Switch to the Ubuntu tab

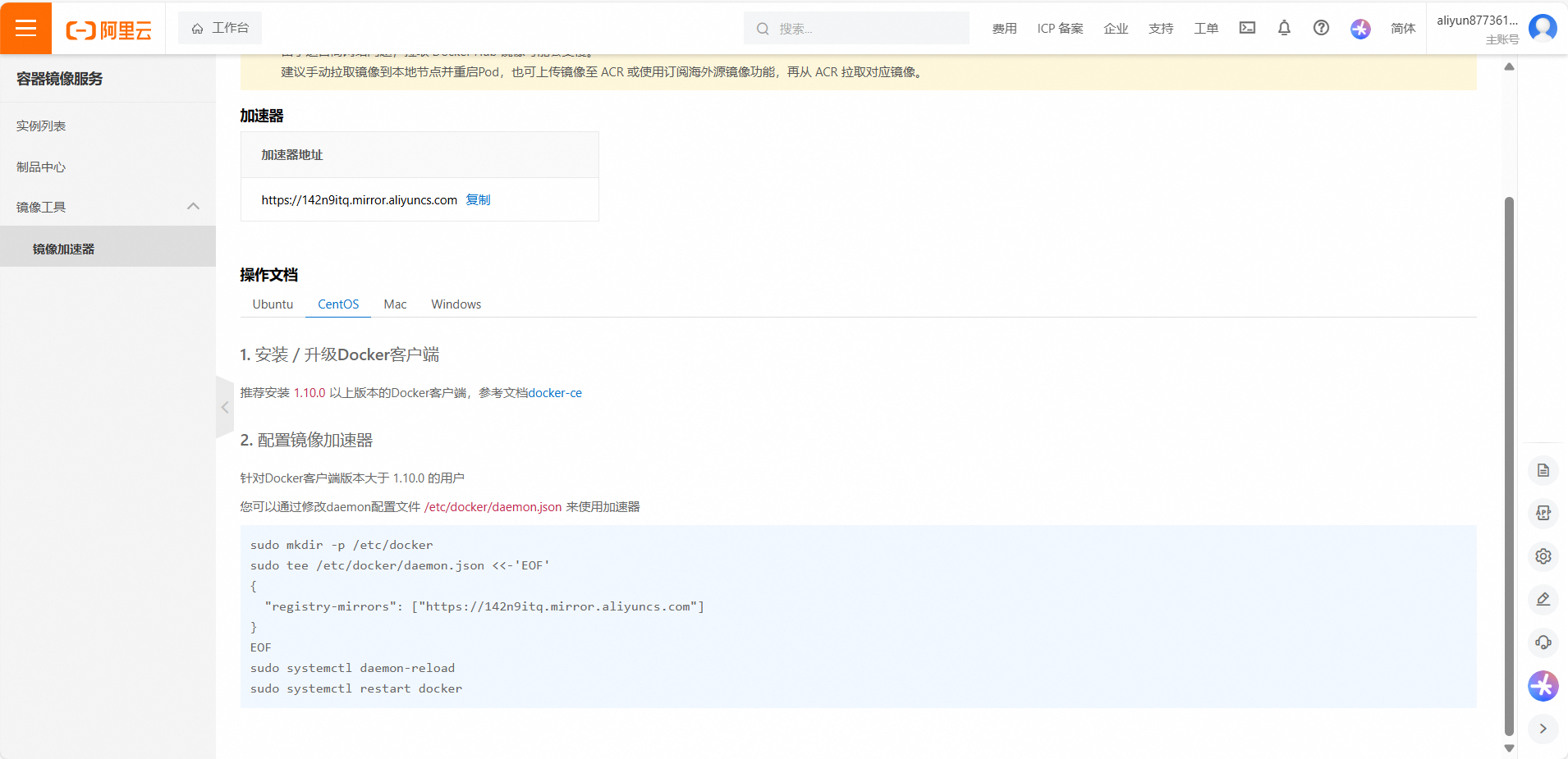tap(273, 304)
